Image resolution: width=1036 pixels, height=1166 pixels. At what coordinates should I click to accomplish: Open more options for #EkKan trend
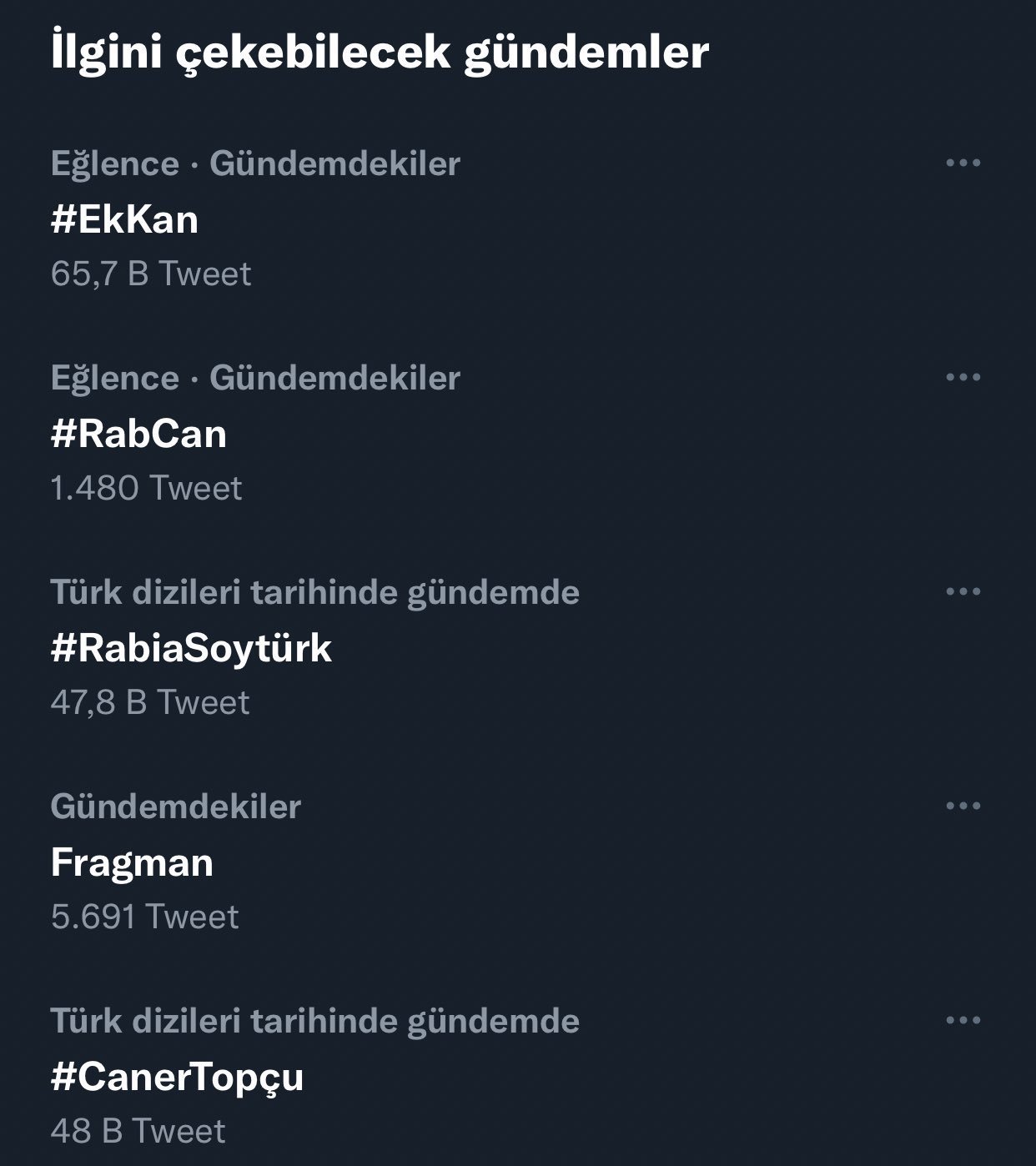click(x=963, y=163)
